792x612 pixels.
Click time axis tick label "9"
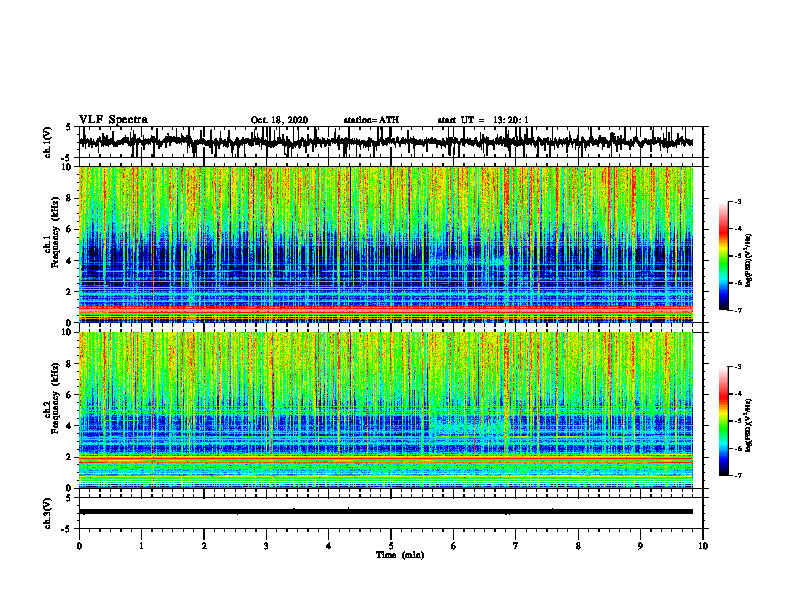640,546
